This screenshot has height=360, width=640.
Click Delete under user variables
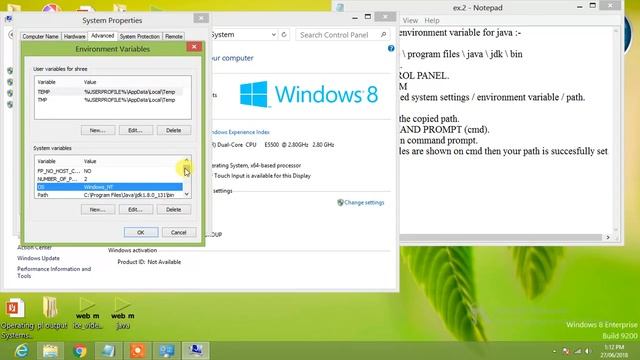173,130
